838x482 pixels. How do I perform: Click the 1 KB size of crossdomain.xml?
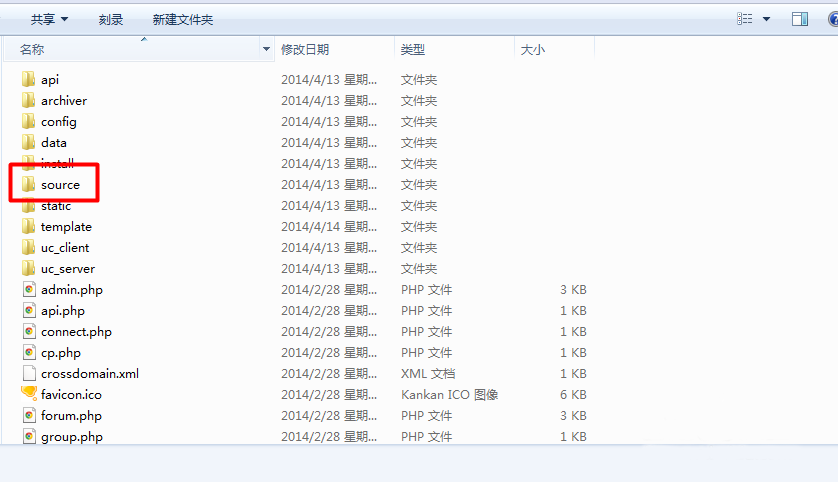click(573, 374)
